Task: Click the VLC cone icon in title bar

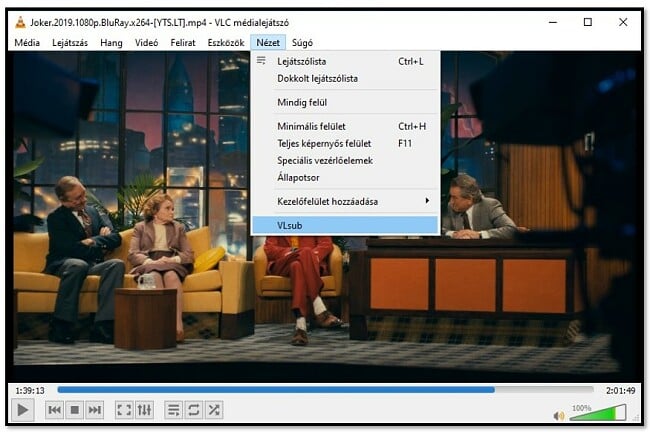Action: 20,22
